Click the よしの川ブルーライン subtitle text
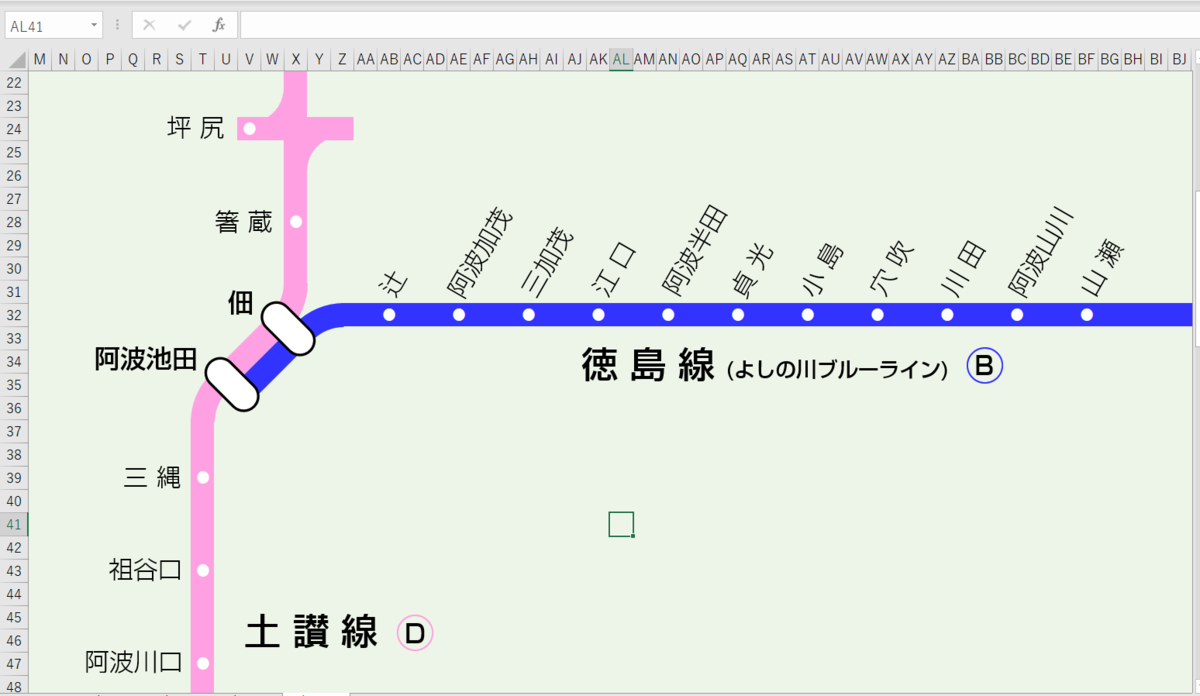The width and height of the screenshot is (1200, 696). coord(837,370)
